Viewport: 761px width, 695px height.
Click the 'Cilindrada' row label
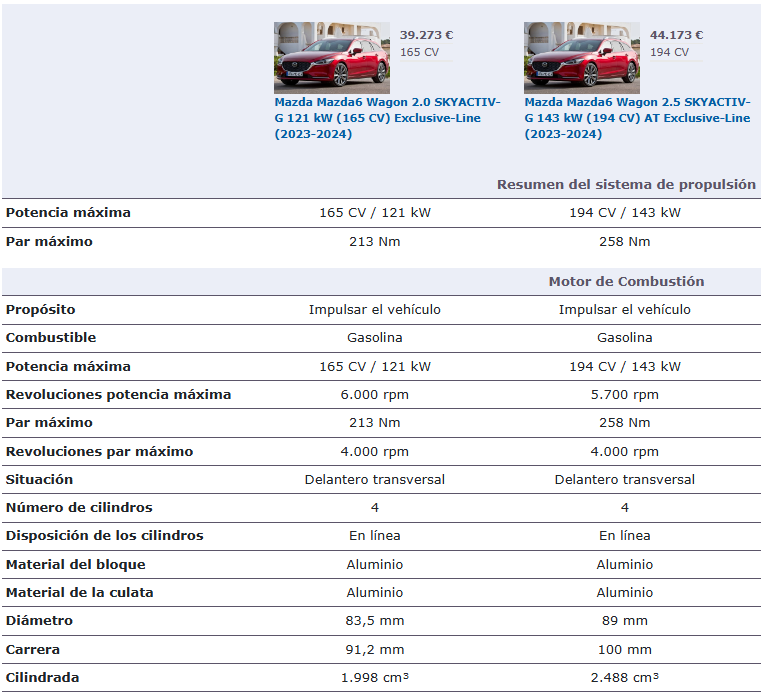(x=42, y=678)
